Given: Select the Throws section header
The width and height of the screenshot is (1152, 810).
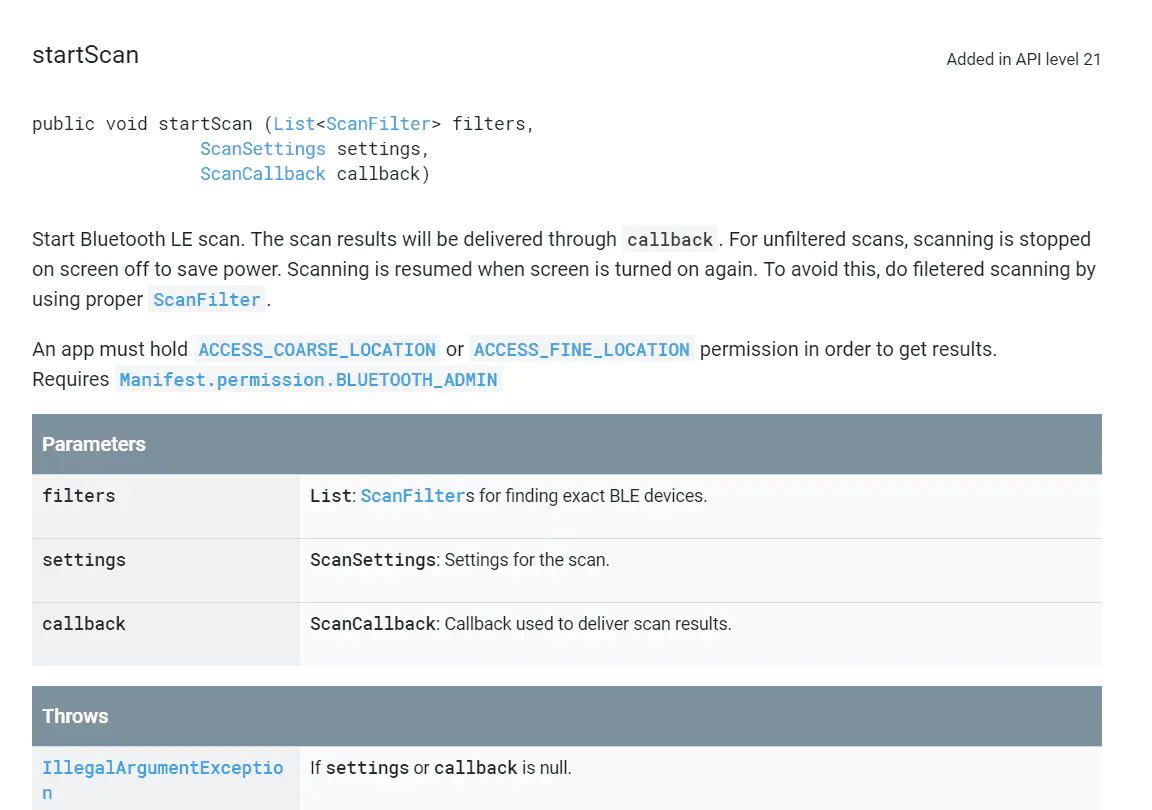Looking at the screenshot, I should click(75, 716).
